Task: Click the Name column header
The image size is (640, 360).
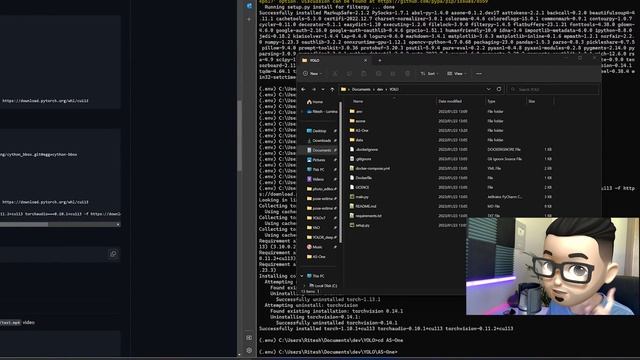Action: (358, 101)
